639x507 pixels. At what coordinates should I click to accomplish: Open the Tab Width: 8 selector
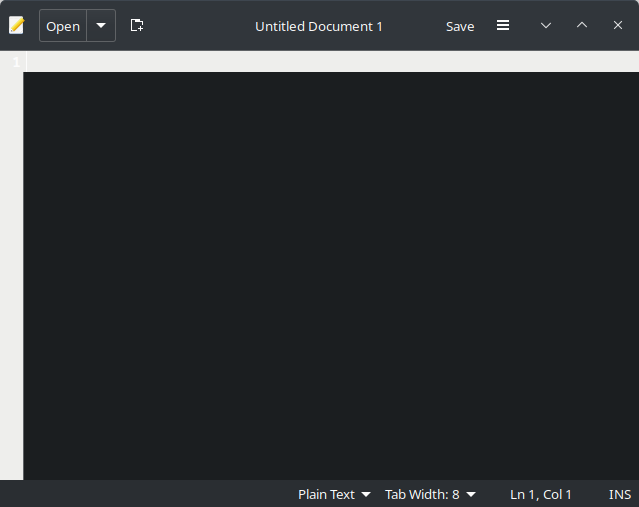click(422, 494)
